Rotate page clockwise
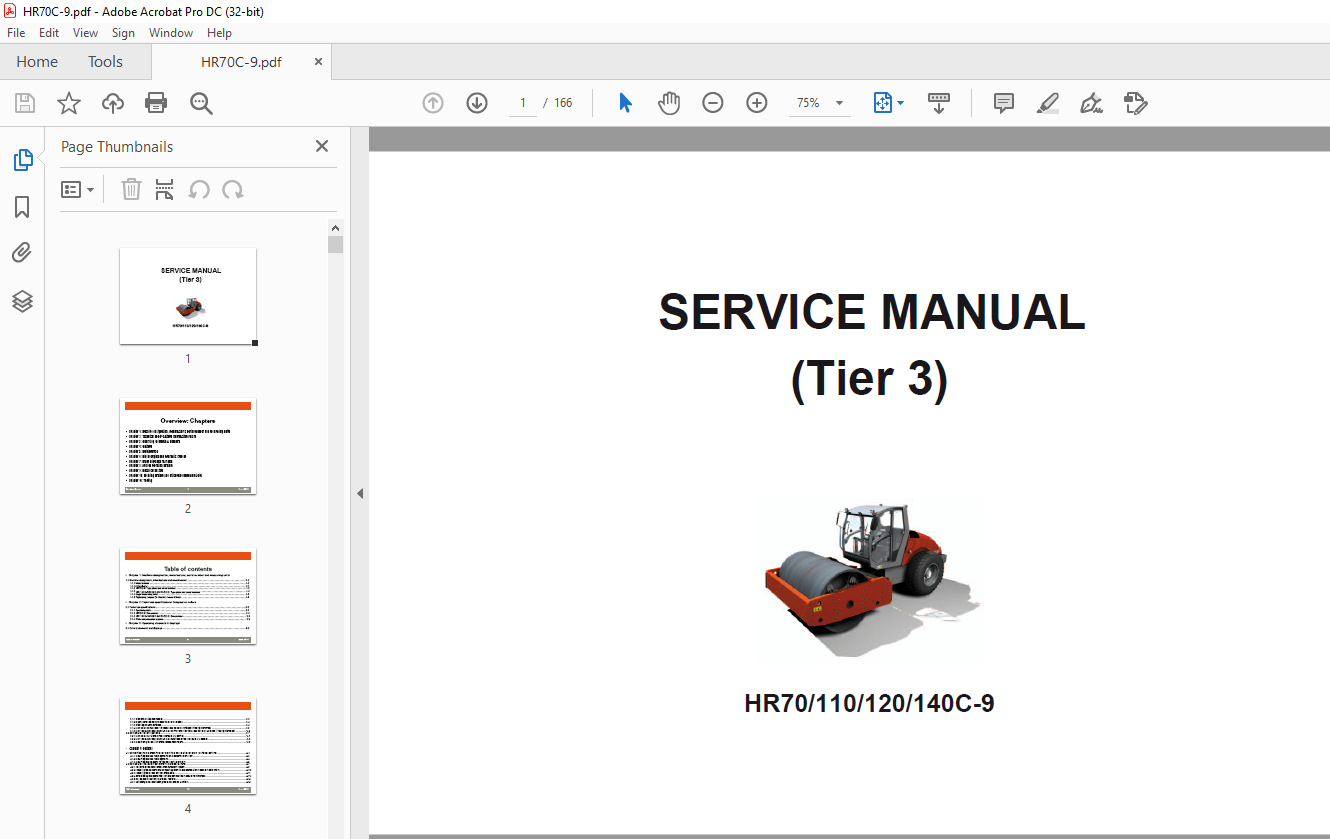This screenshot has width=1330, height=839. point(233,190)
